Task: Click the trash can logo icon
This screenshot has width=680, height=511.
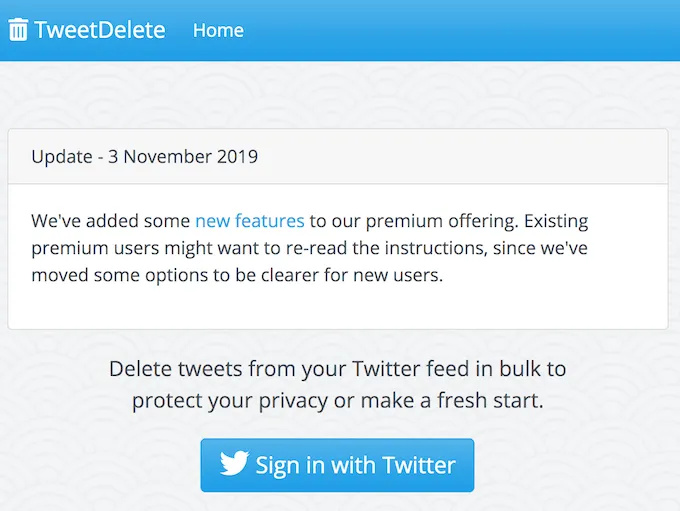Action: click(18, 30)
